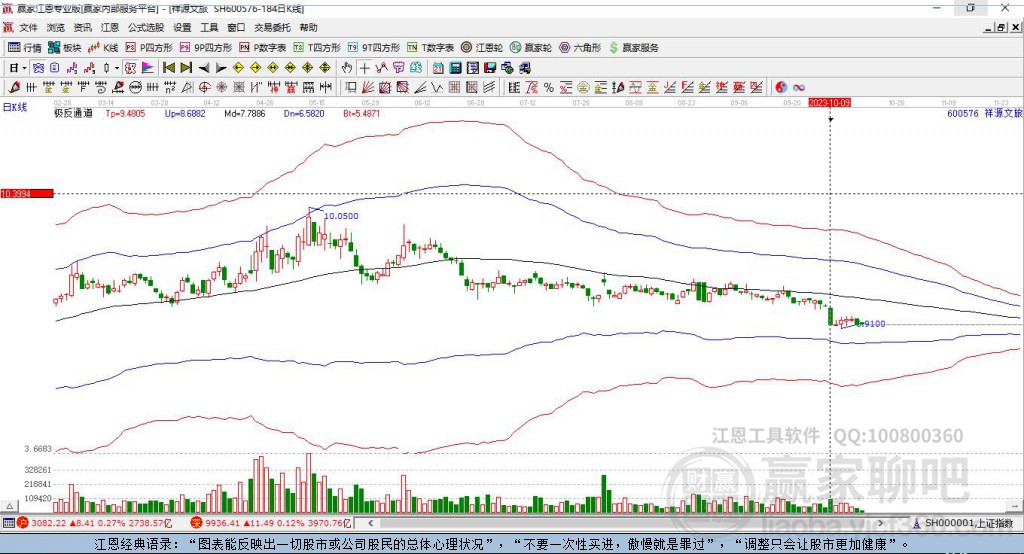Jump to last bar with green skip-forward icon

pyautogui.click(x=186, y=68)
